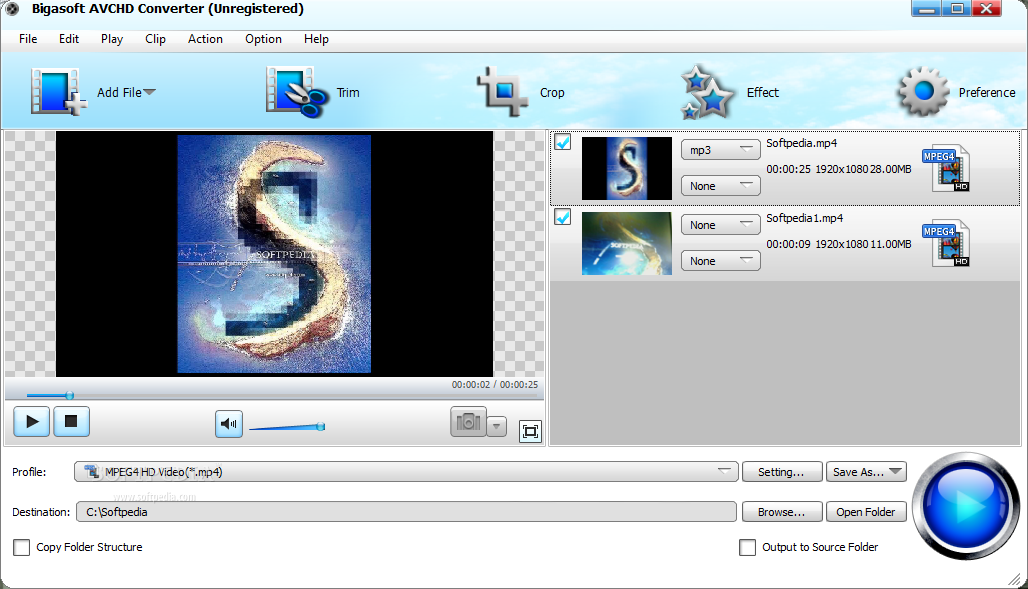Open lower None dropdown for Softpedia.mp4

(x=721, y=186)
